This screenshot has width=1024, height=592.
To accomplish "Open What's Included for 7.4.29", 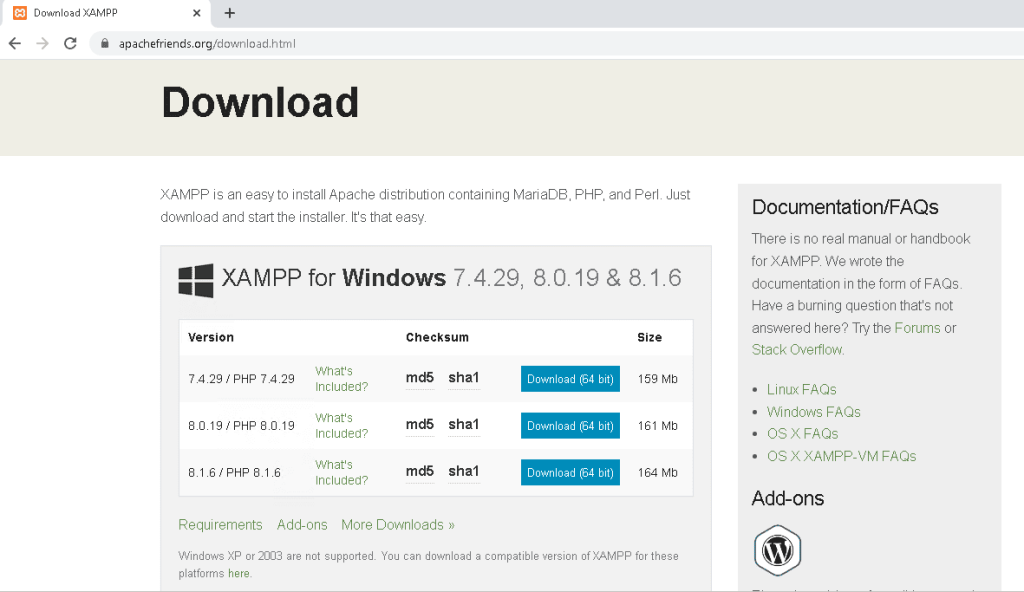I will point(342,379).
